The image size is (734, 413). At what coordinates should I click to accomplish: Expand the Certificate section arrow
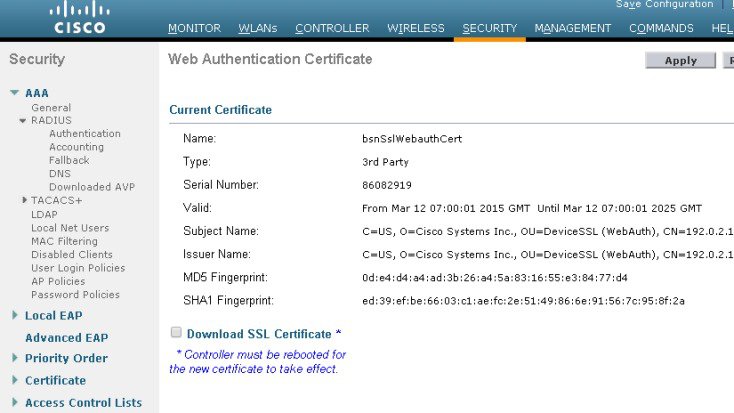pyautogui.click(x=15, y=380)
